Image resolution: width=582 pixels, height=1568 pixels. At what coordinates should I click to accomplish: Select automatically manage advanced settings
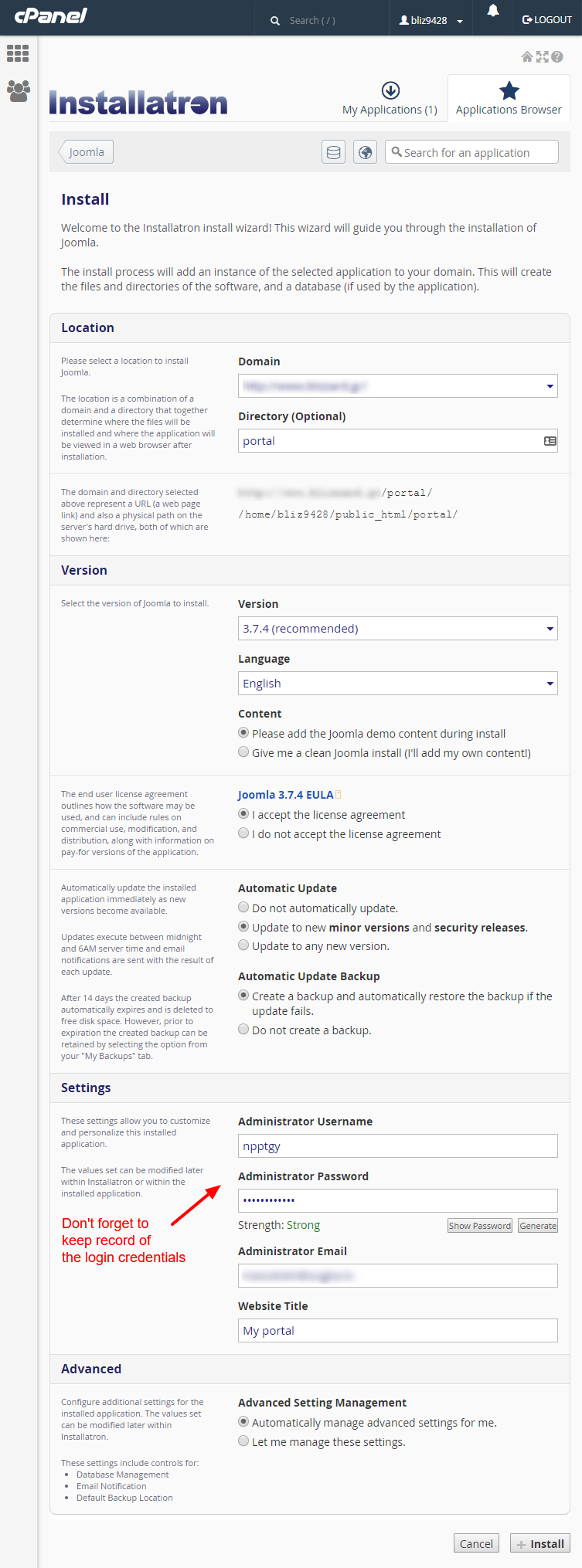pyautogui.click(x=243, y=1422)
